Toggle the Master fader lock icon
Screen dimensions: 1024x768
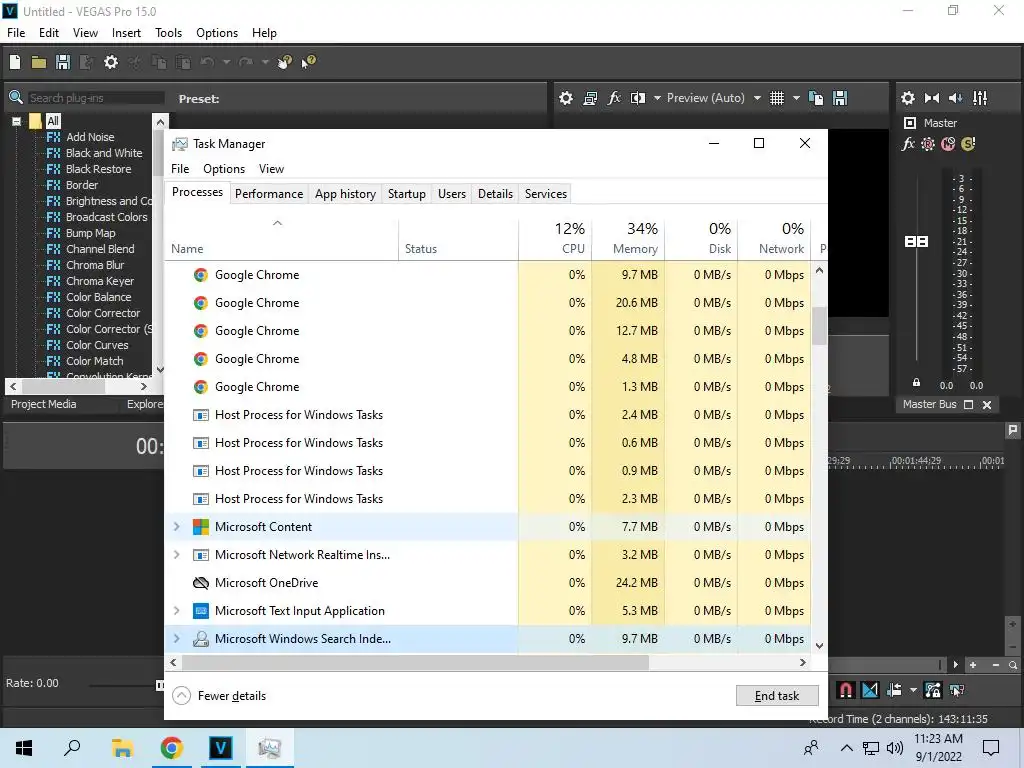click(916, 383)
